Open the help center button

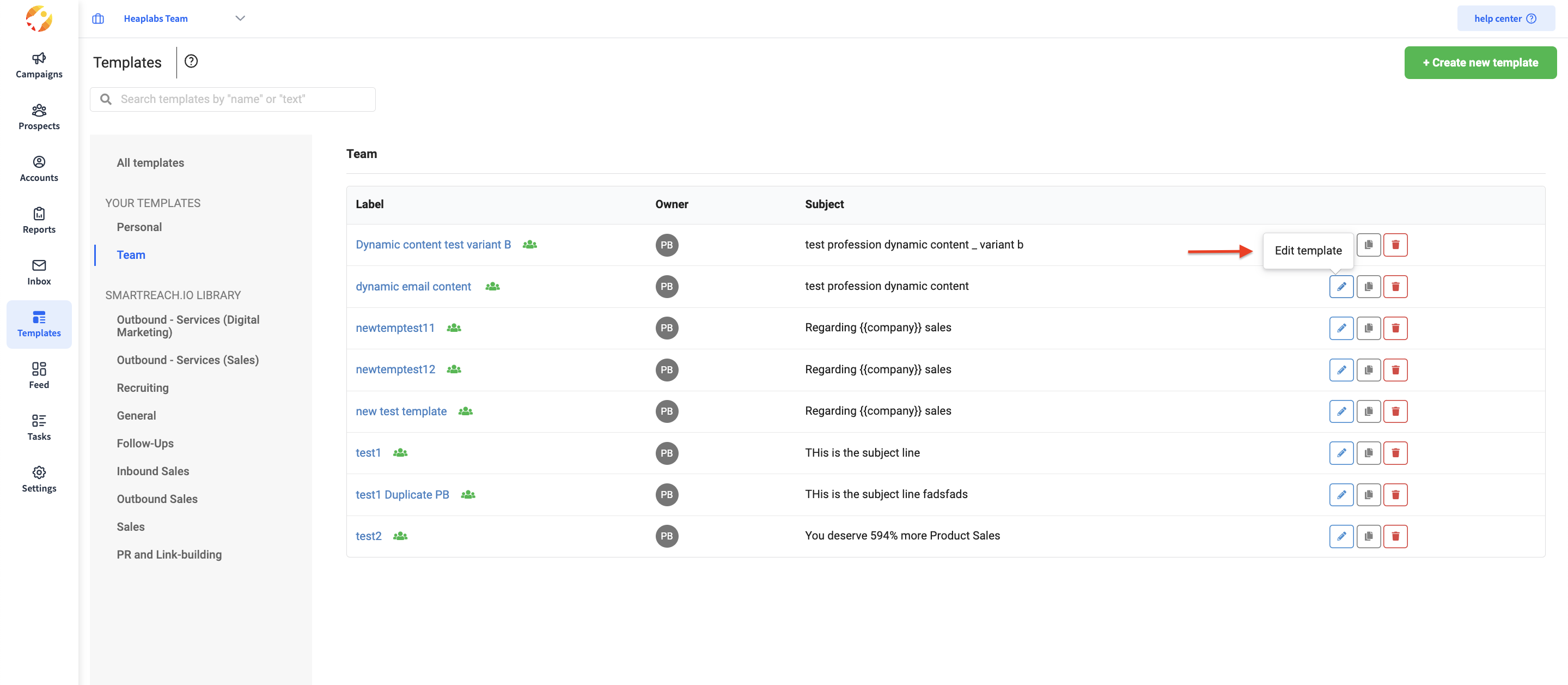click(1505, 19)
